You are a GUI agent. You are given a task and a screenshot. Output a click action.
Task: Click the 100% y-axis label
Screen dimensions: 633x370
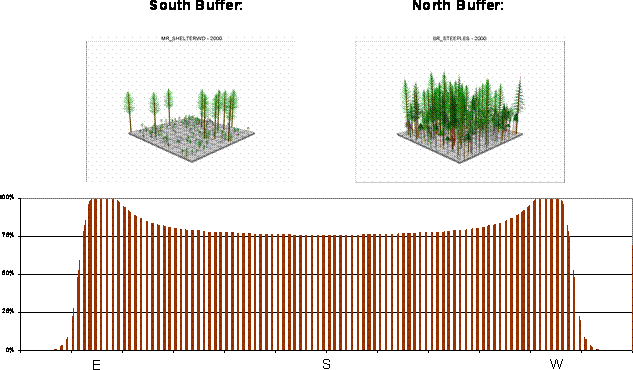[x=7, y=197]
